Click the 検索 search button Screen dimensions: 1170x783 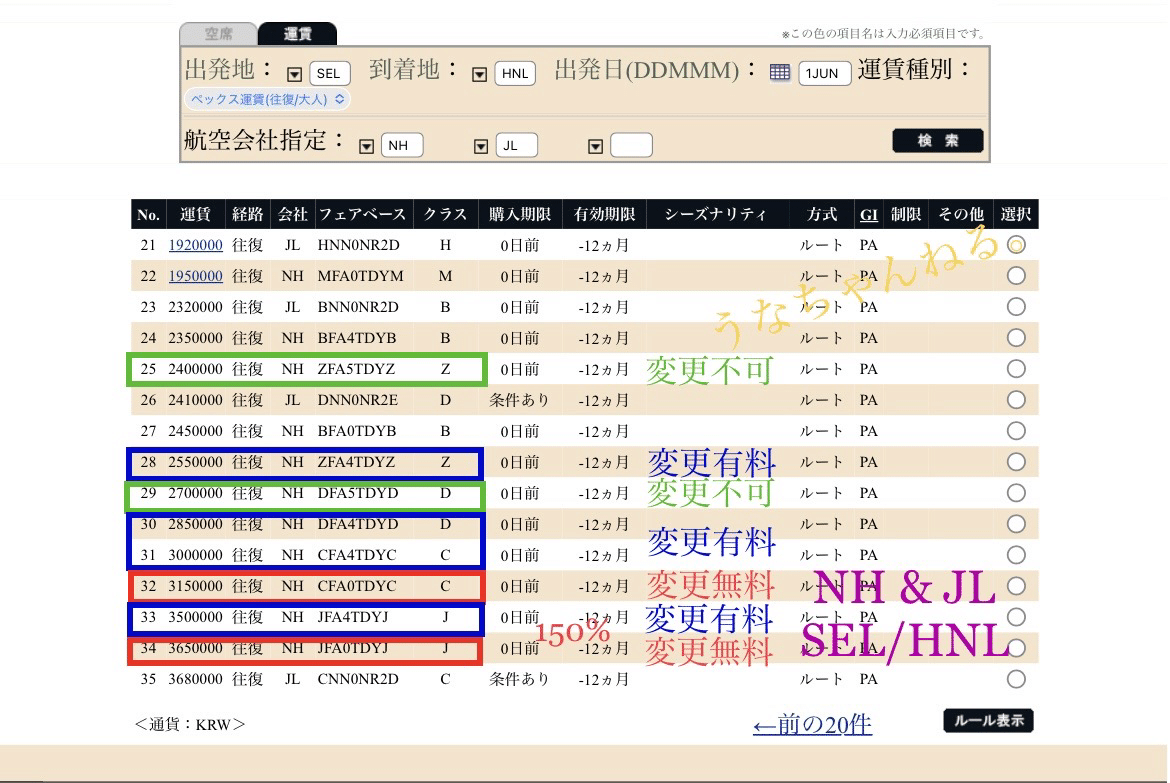click(x=937, y=140)
